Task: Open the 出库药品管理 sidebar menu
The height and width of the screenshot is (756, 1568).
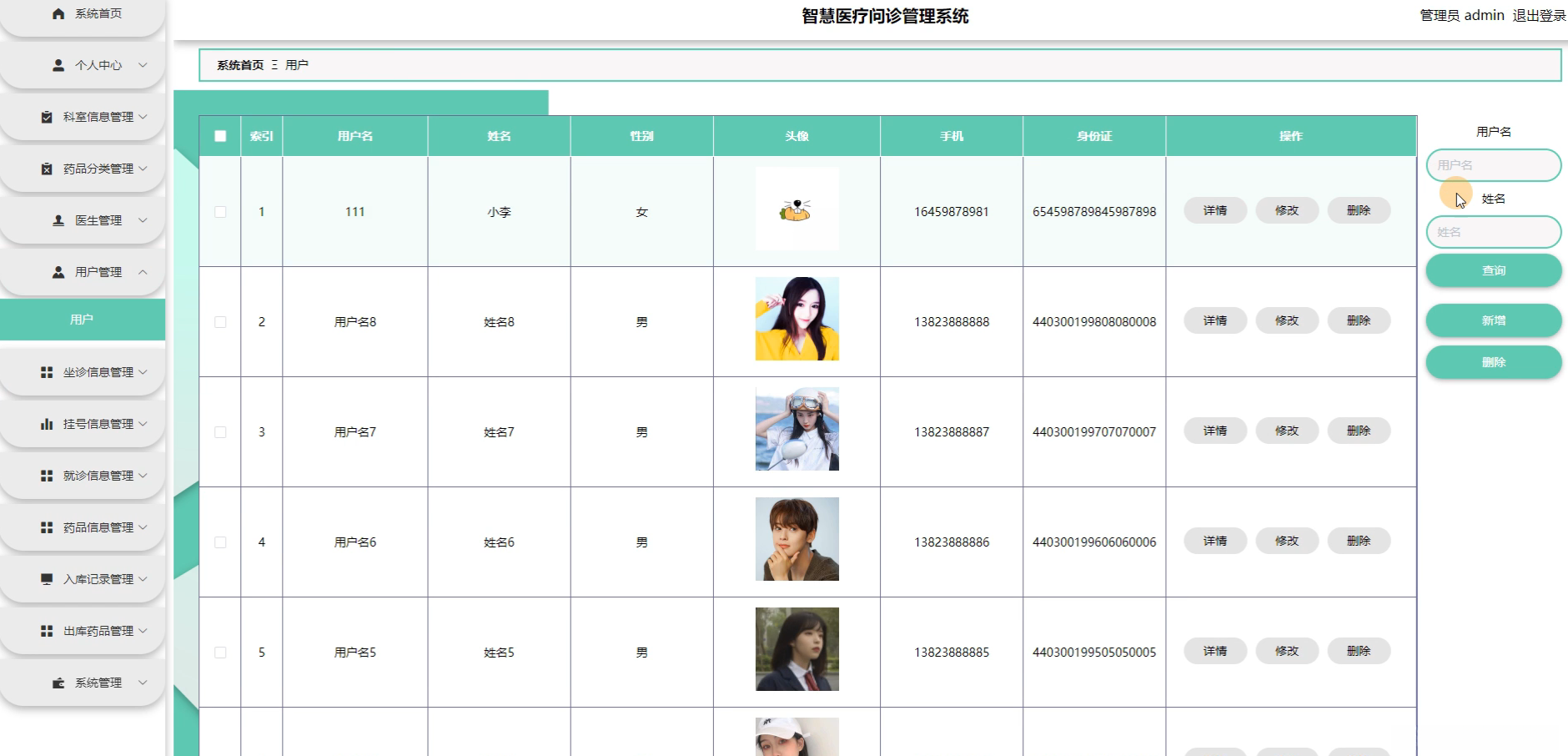Action: [x=83, y=631]
